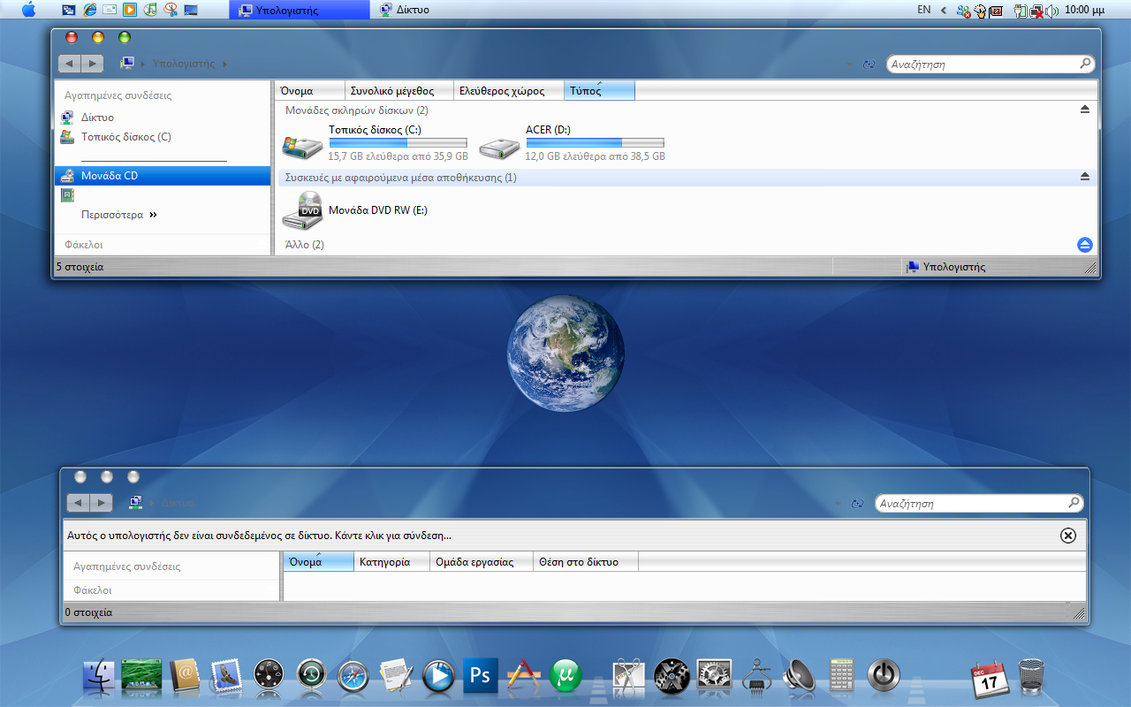1131x707 pixels.
Task: Click the Apple logo in the top bar
Action: [28, 10]
